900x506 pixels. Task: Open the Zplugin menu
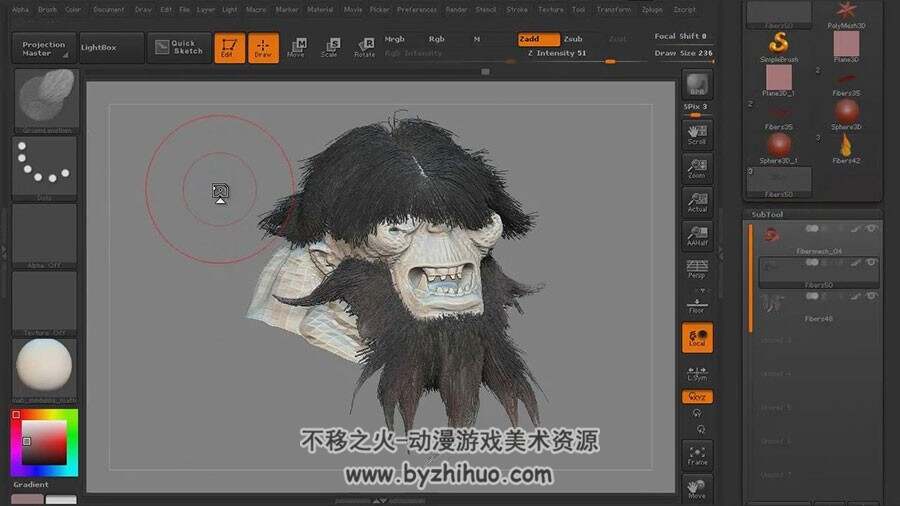pyautogui.click(x=652, y=9)
